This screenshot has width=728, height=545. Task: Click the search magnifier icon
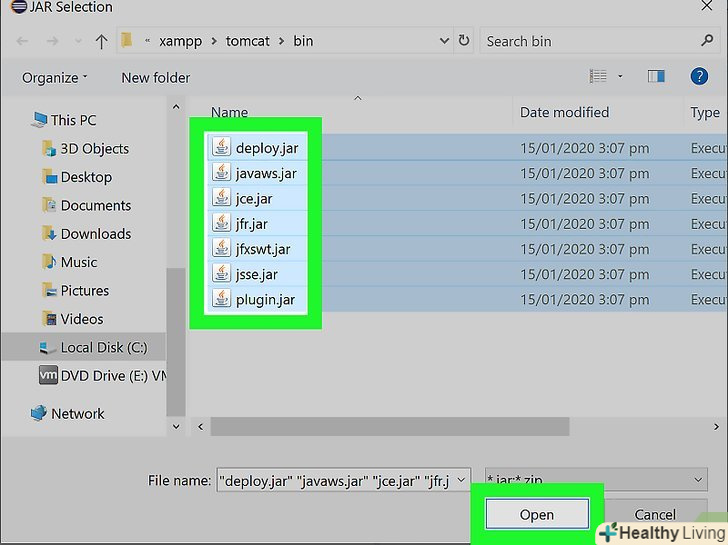click(x=707, y=41)
